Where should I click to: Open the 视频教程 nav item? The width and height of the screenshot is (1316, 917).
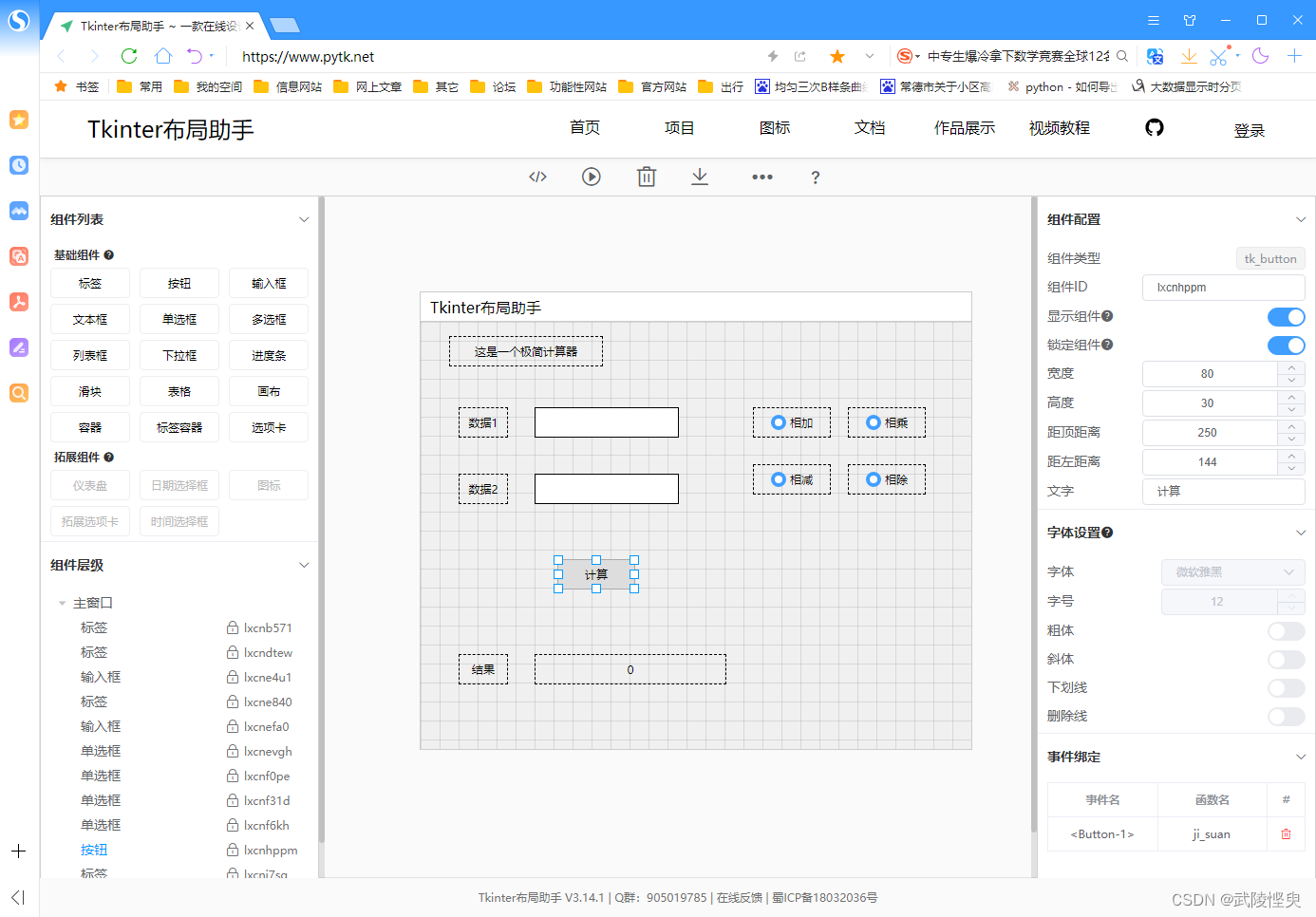1060,128
